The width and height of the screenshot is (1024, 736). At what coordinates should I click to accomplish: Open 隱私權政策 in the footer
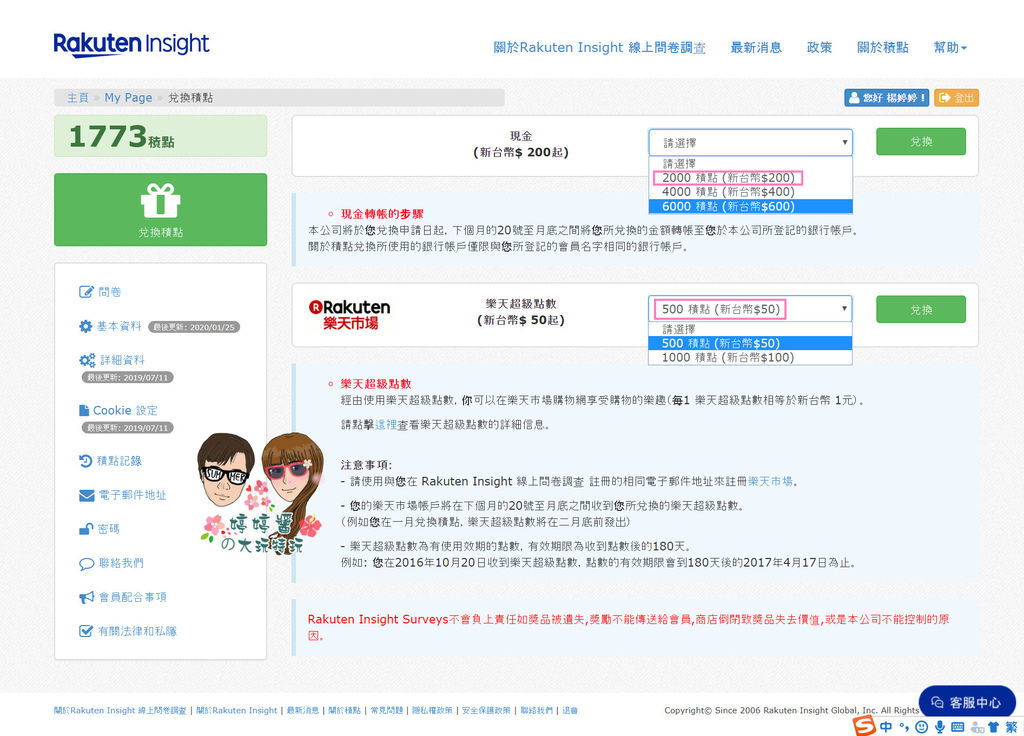pyautogui.click(x=432, y=711)
